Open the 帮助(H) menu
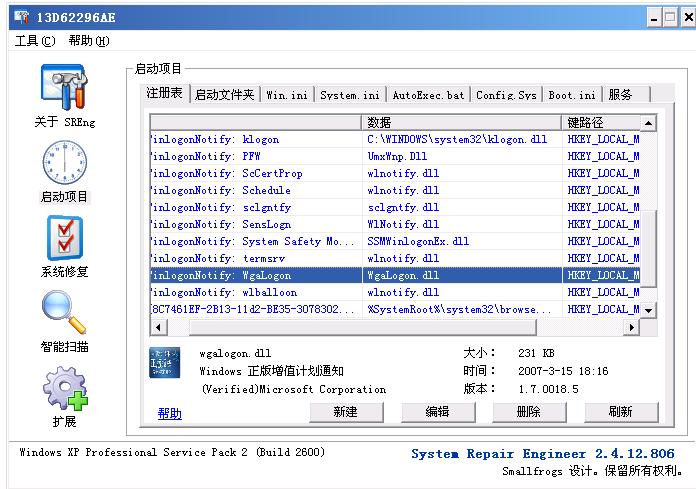 click(x=89, y=41)
